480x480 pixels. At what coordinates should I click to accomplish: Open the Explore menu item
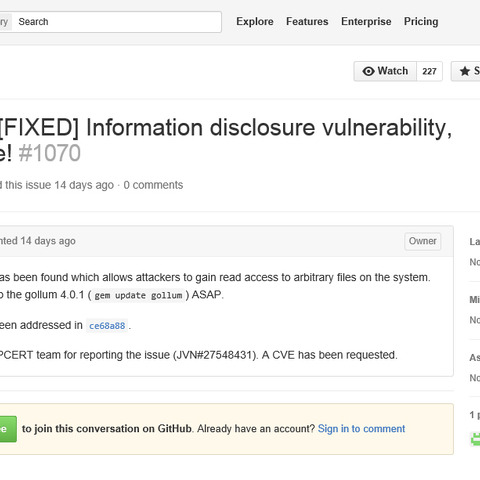click(x=255, y=22)
